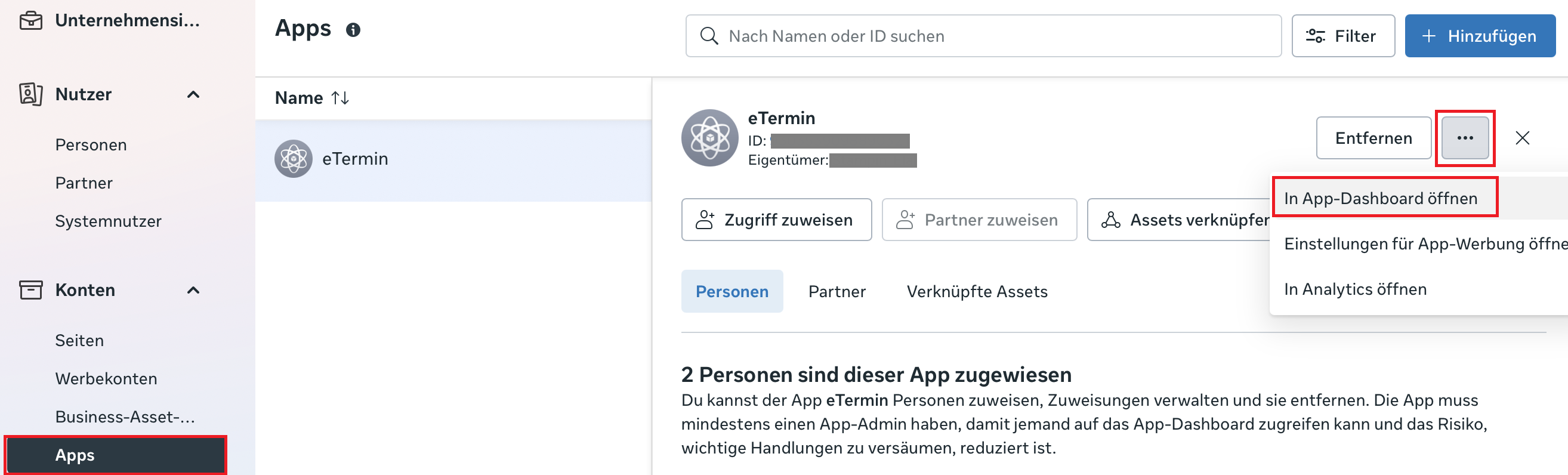Click the Nutzer section icon
The image size is (1568, 475).
tap(31, 94)
